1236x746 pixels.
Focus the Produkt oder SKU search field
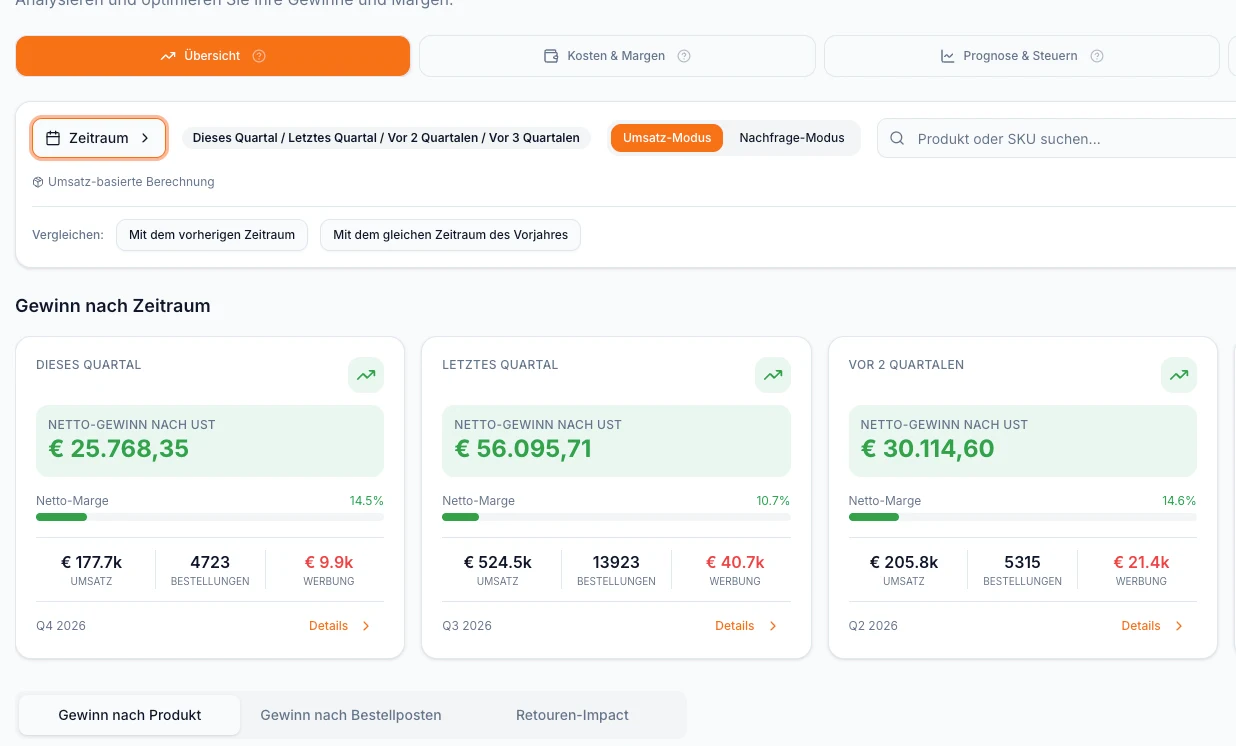(x=1056, y=139)
